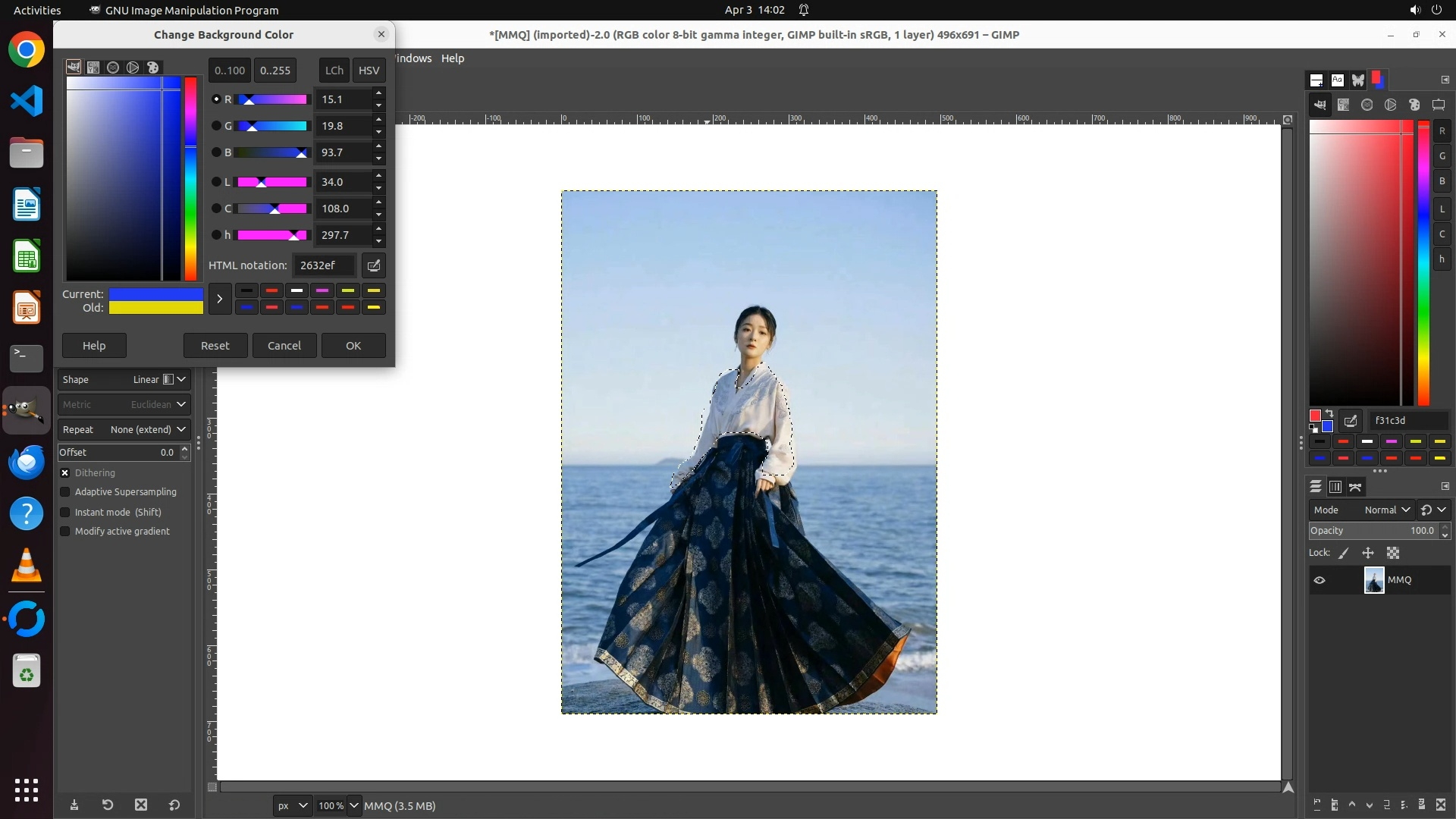Click the Reset button in the dialog
The width and height of the screenshot is (1456, 819).
pos(215,346)
